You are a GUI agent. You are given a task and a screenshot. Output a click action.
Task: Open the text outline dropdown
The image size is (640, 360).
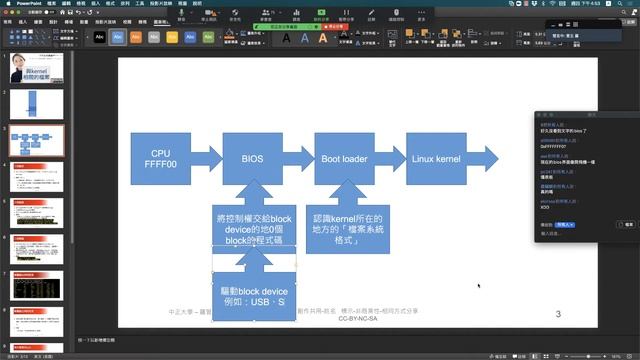point(367,33)
